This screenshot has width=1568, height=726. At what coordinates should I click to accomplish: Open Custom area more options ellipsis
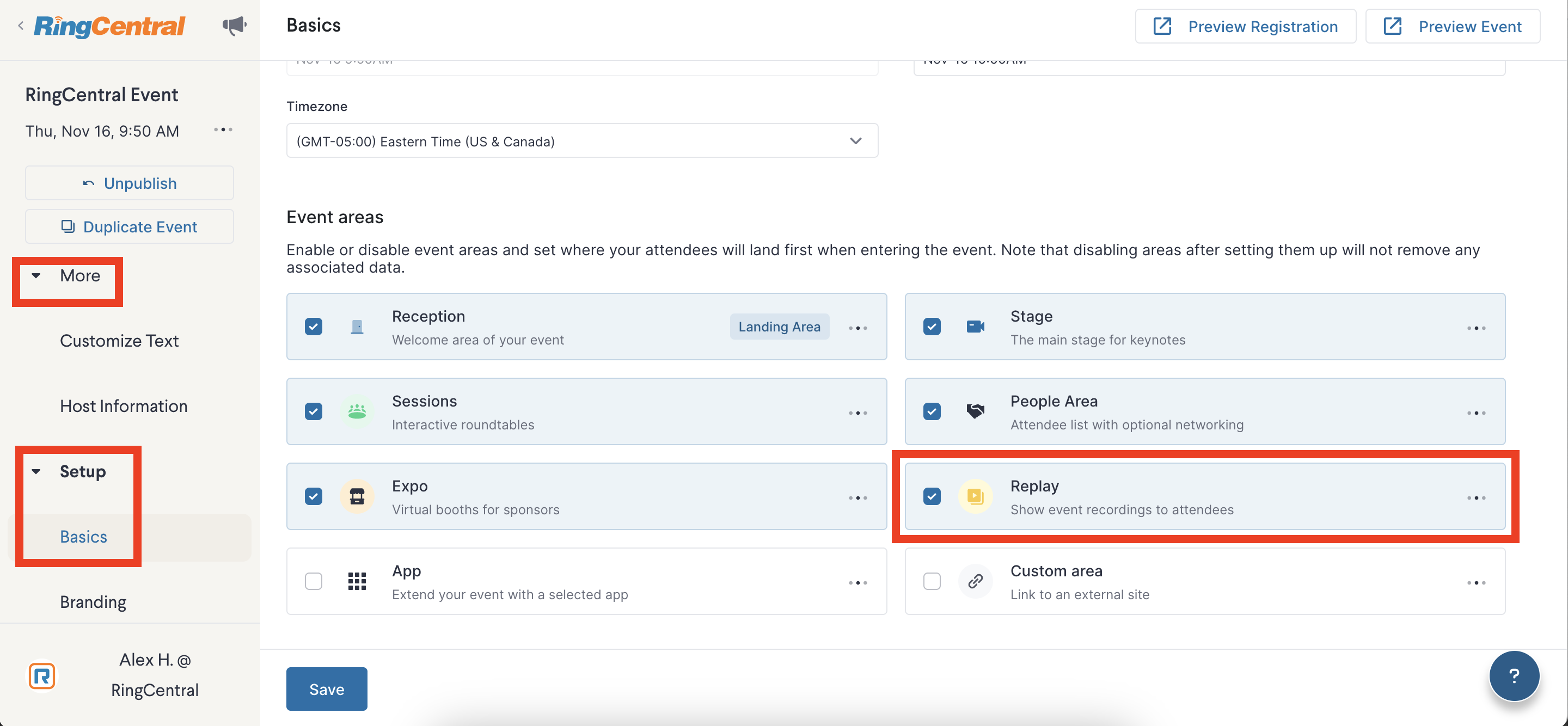click(x=1476, y=583)
